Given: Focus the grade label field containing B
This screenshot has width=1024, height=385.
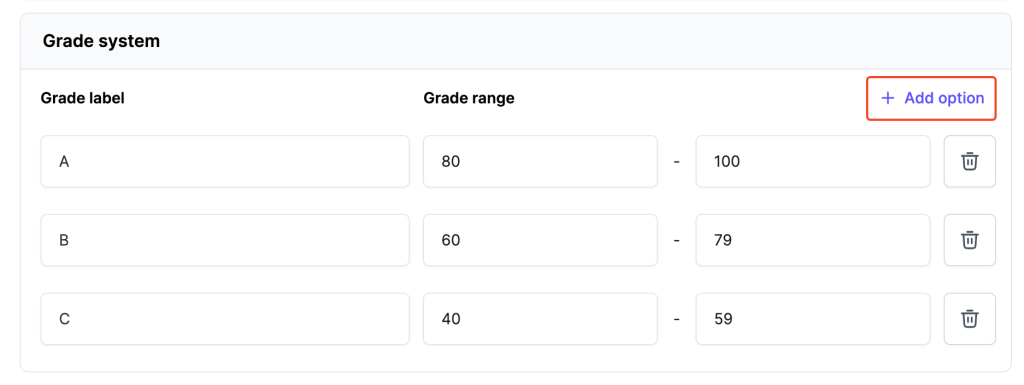Looking at the screenshot, I should pyautogui.click(x=225, y=240).
